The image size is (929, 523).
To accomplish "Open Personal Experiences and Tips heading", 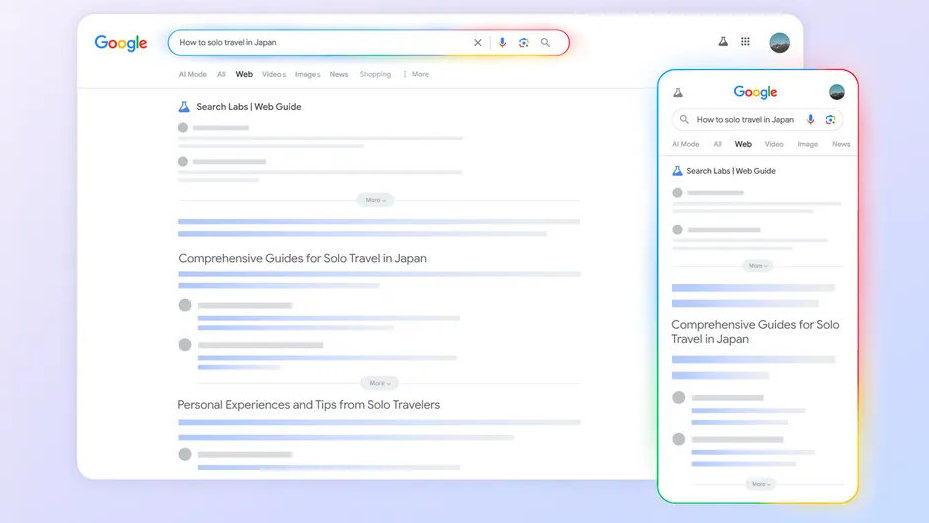I will click(308, 405).
